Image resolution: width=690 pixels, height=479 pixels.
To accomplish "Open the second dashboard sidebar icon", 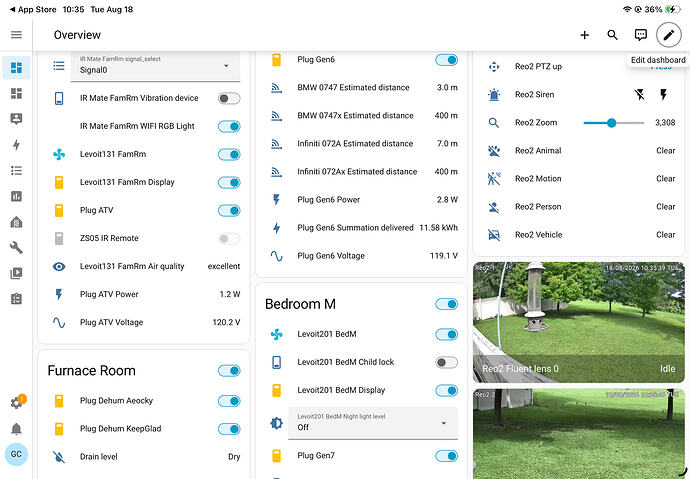I will pos(16,93).
